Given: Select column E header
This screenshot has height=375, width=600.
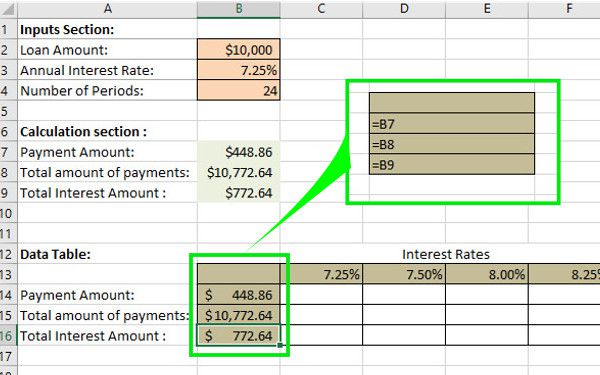Looking at the screenshot, I should tap(487, 8).
